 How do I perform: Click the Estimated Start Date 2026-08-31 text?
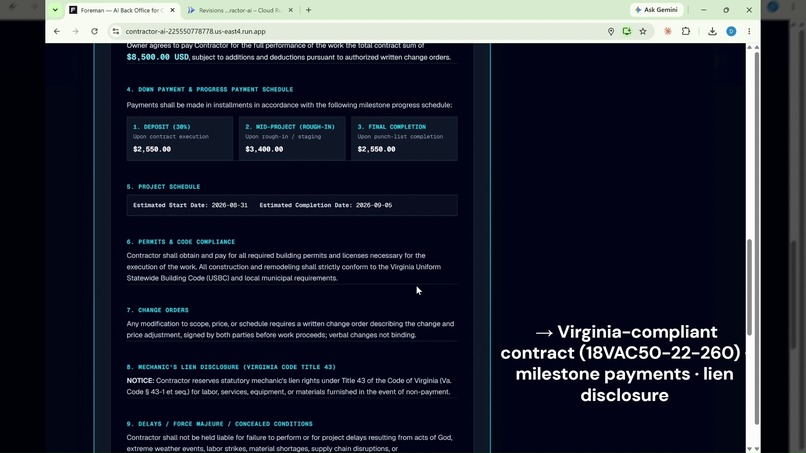click(x=190, y=205)
